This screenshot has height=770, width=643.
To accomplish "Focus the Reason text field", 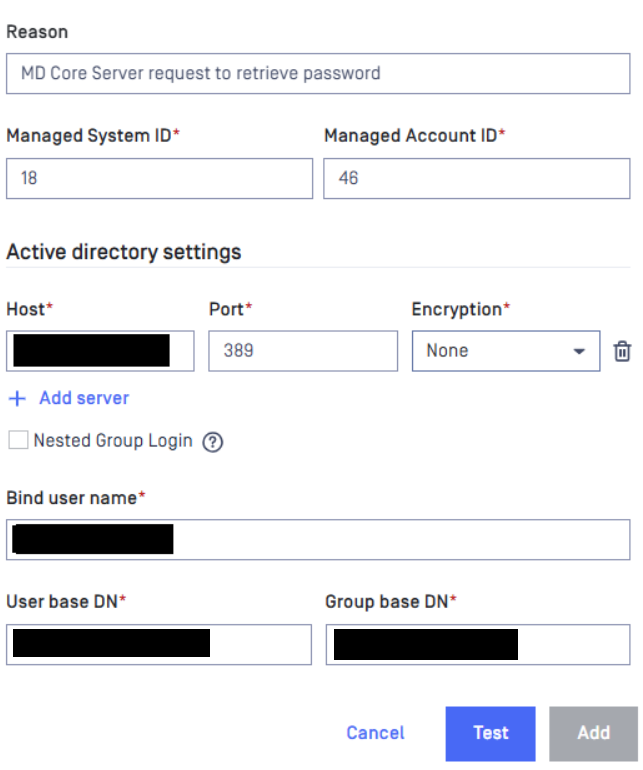I will [318, 73].
